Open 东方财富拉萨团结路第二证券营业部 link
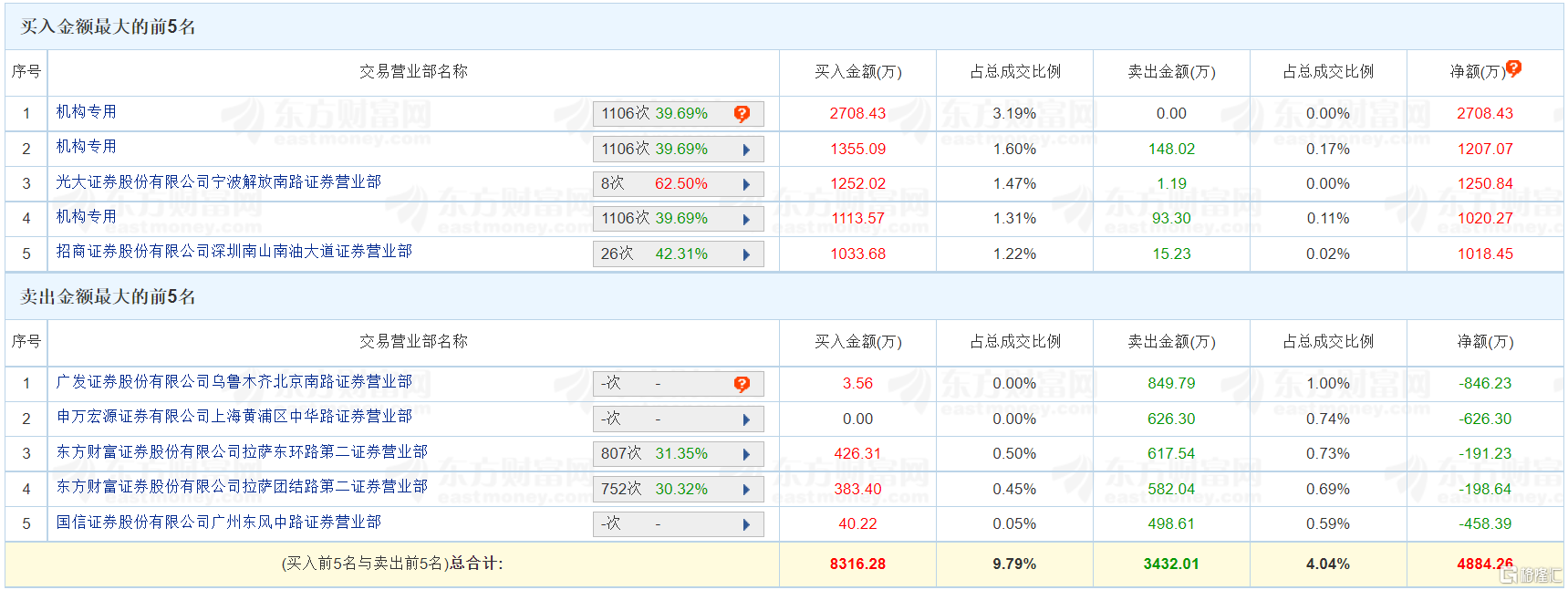Screen dimensions: 1568x590 pos(242,486)
